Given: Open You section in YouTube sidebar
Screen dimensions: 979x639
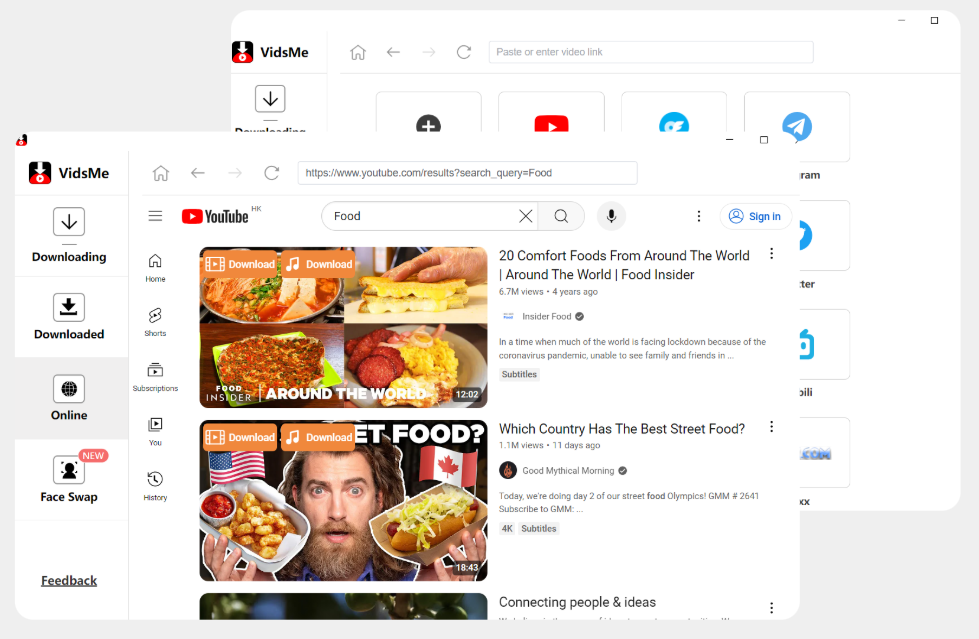Looking at the screenshot, I should tap(155, 432).
